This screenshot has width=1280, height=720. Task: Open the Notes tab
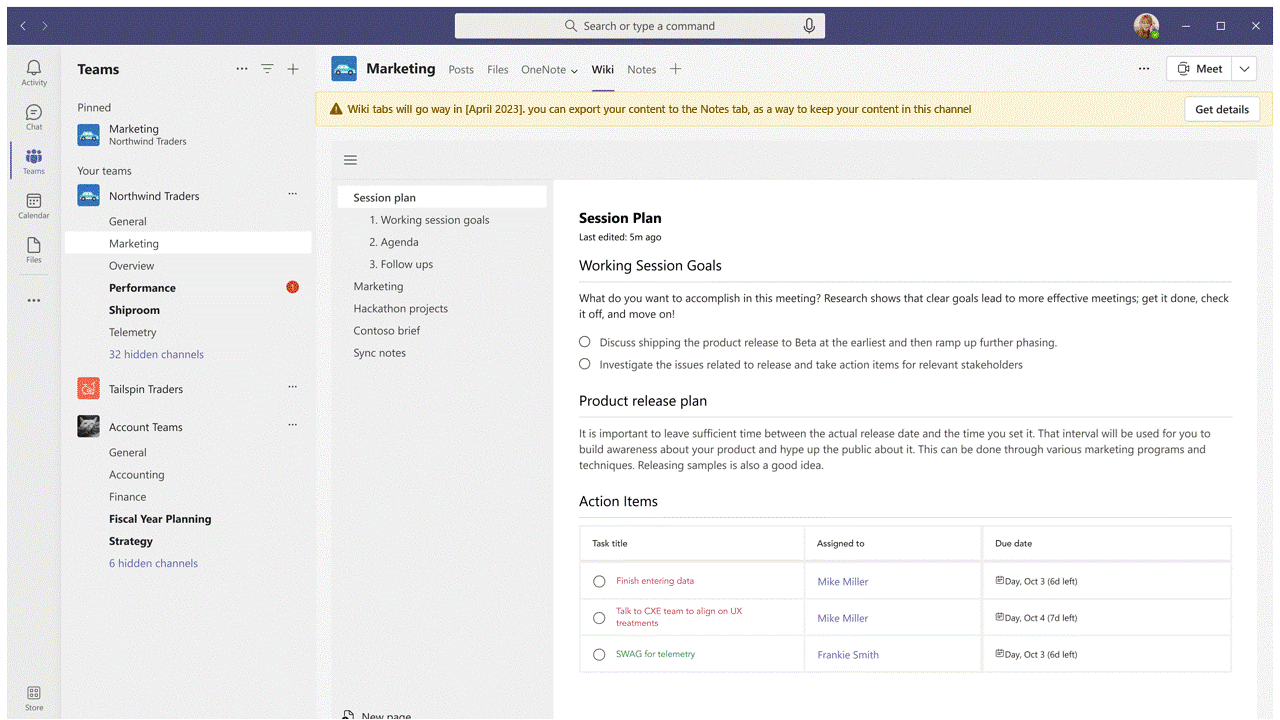[x=641, y=70]
